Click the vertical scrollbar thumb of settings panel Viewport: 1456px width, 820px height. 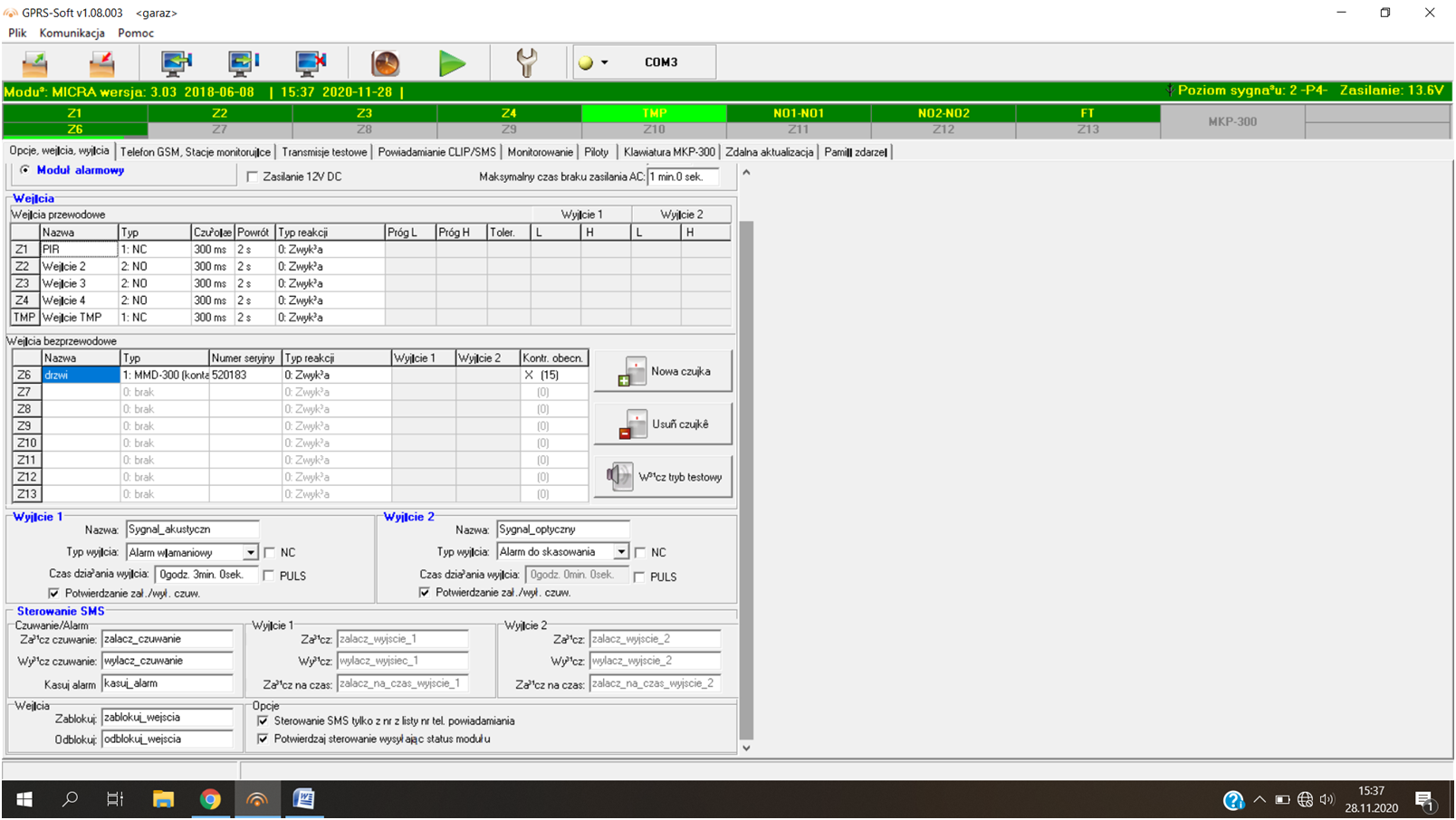click(746, 480)
